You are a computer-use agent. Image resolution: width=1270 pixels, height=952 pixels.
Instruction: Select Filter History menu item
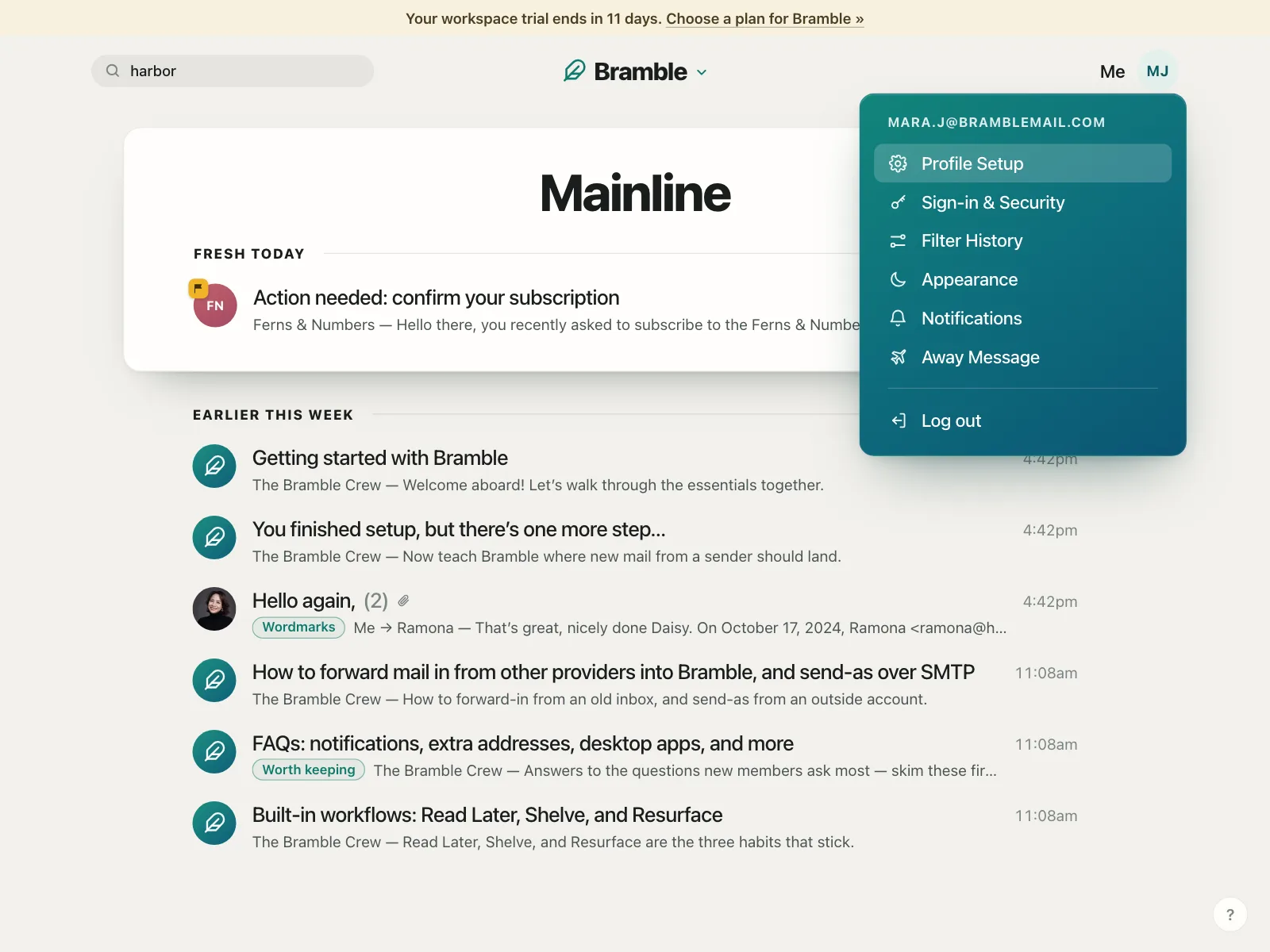(1022, 240)
